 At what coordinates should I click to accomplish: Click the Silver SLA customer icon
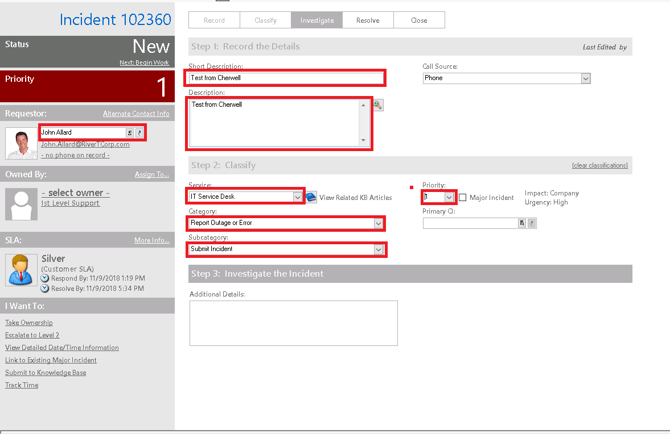point(20,269)
